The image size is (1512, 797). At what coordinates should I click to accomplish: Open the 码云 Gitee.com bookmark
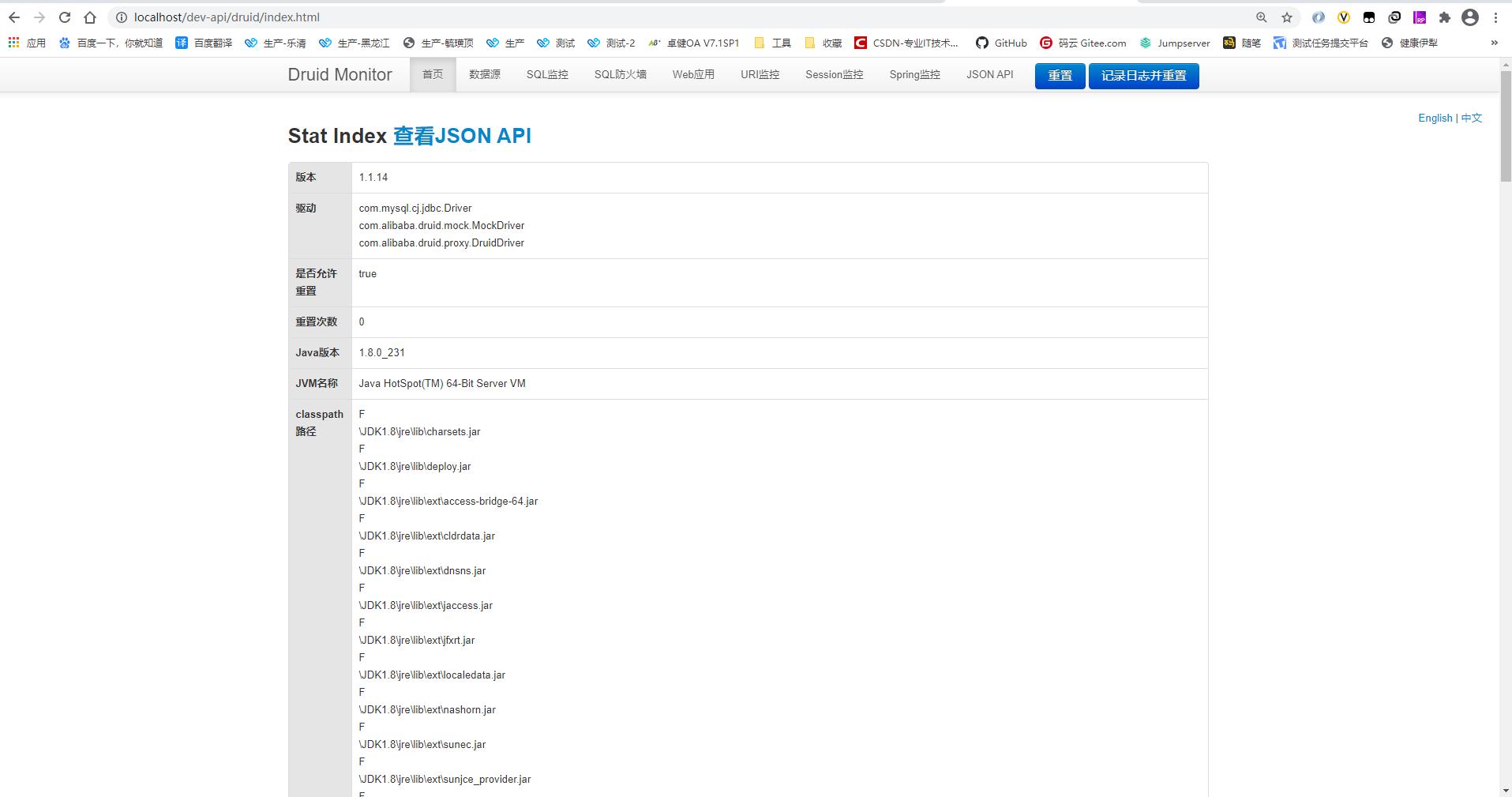[1083, 43]
